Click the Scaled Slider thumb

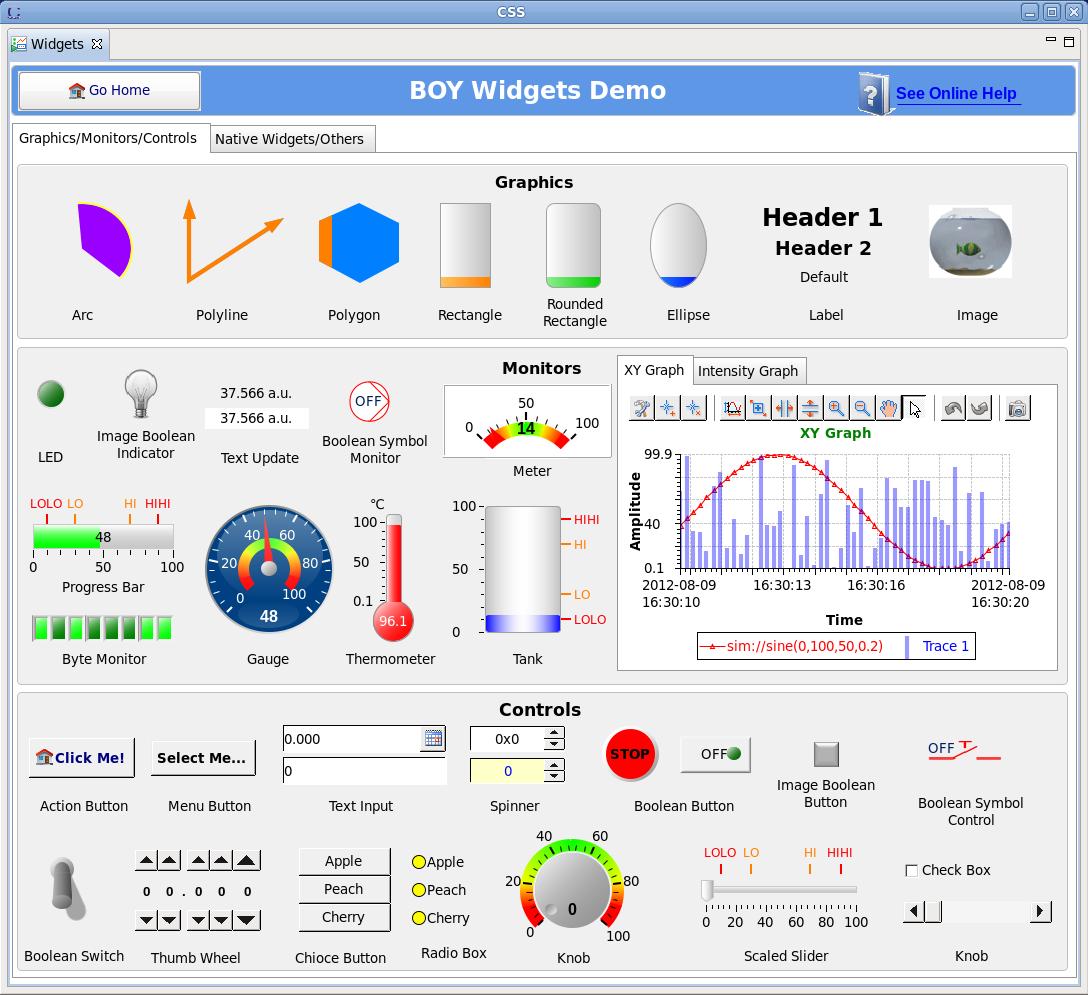[x=707, y=889]
